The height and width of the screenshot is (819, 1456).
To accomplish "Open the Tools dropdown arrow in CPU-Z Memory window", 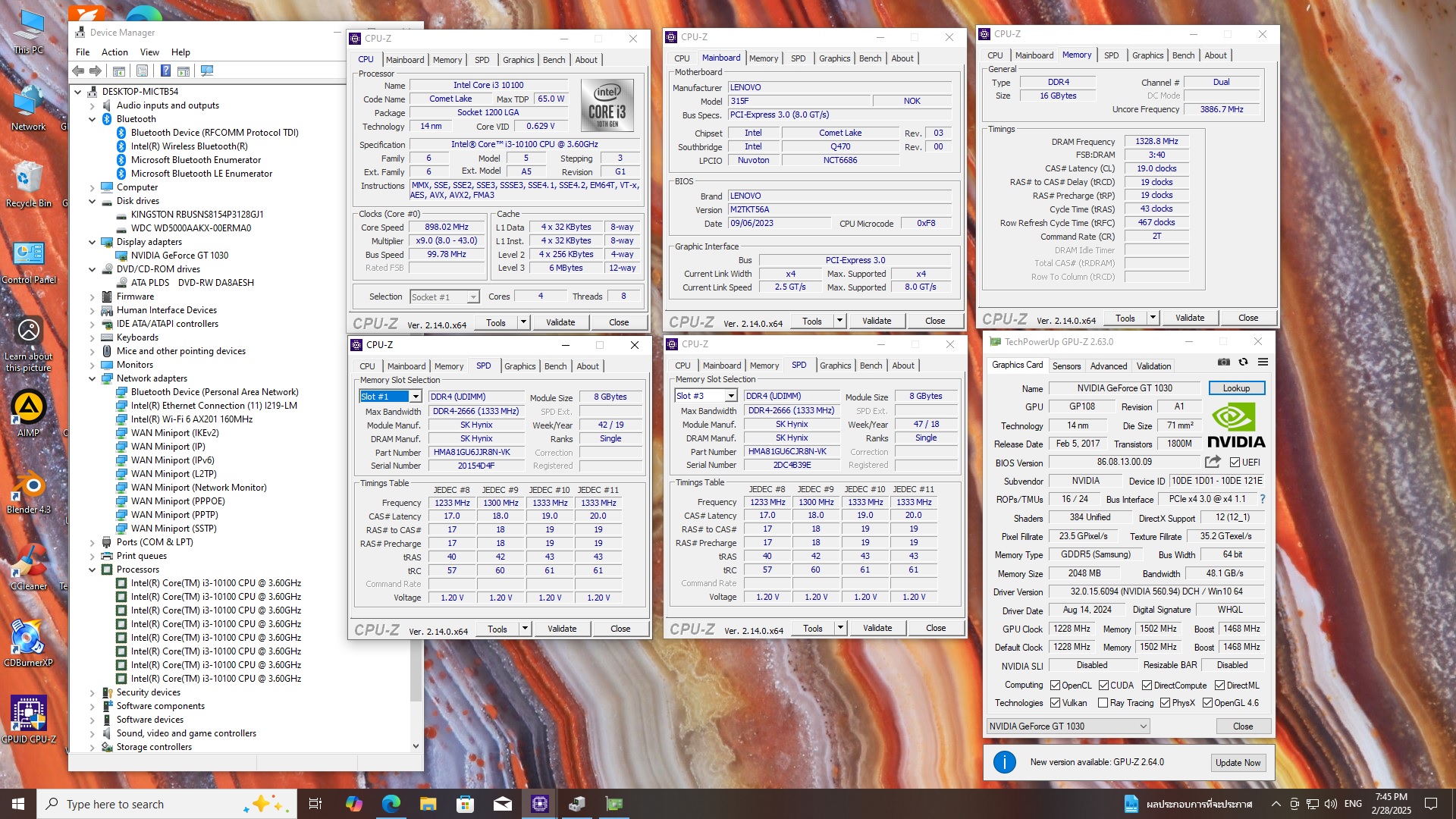I will tap(1153, 318).
